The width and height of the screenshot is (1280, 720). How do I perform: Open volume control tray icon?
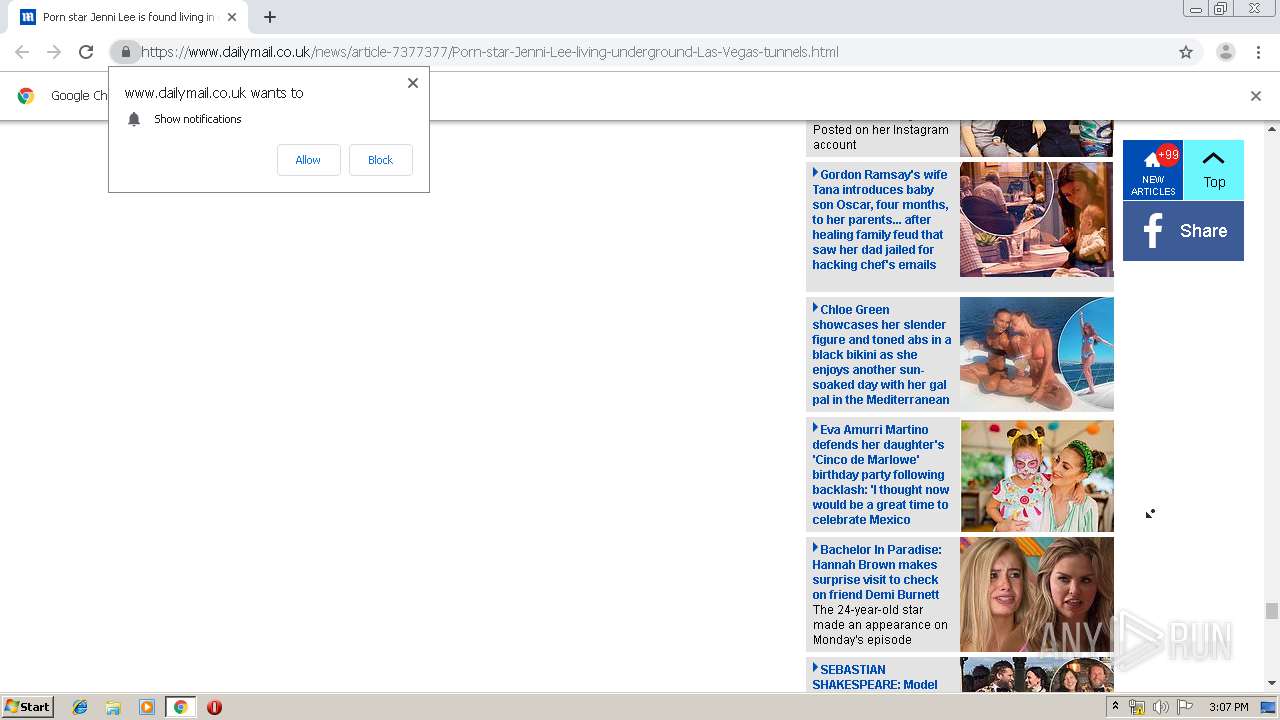coord(1161,707)
